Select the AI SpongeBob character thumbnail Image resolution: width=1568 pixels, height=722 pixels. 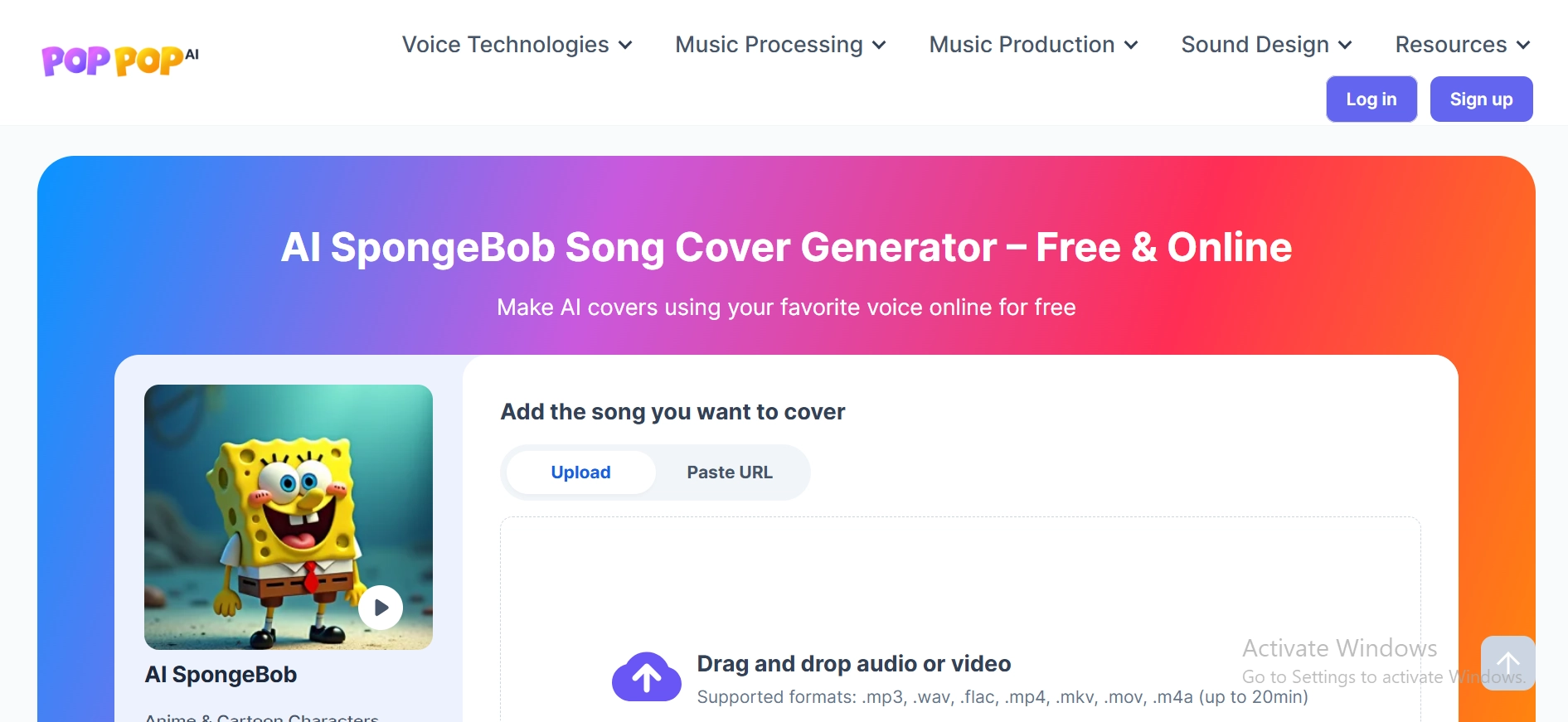point(288,516)
